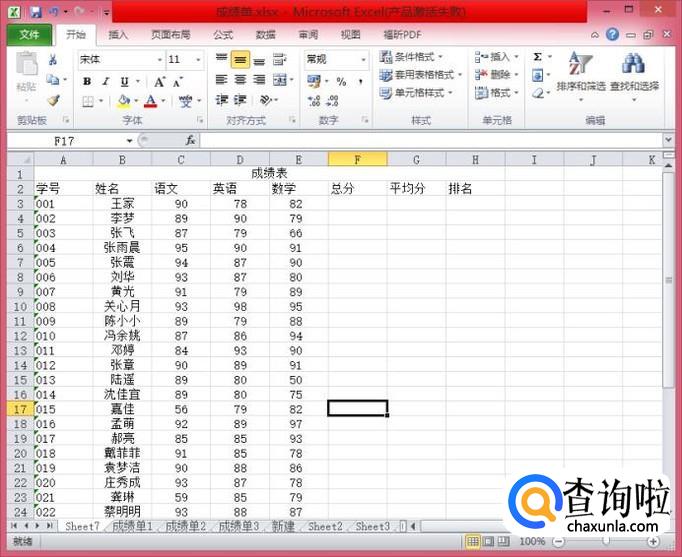Open sheet tab Sheet2
This screenshot has height=557, width=682.
point(325,527)
